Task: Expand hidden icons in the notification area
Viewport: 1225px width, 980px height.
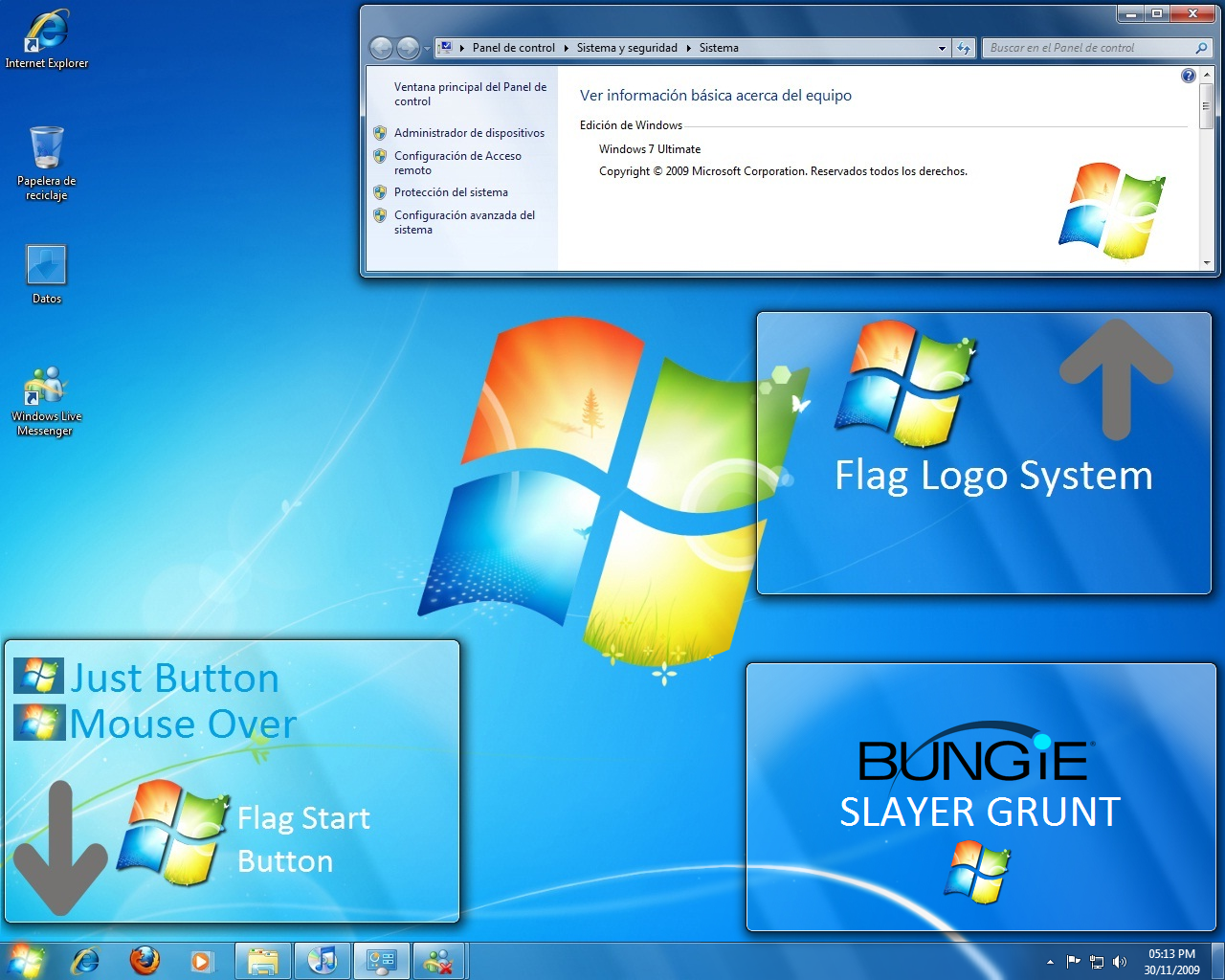Action: (x=1050, y=962)
